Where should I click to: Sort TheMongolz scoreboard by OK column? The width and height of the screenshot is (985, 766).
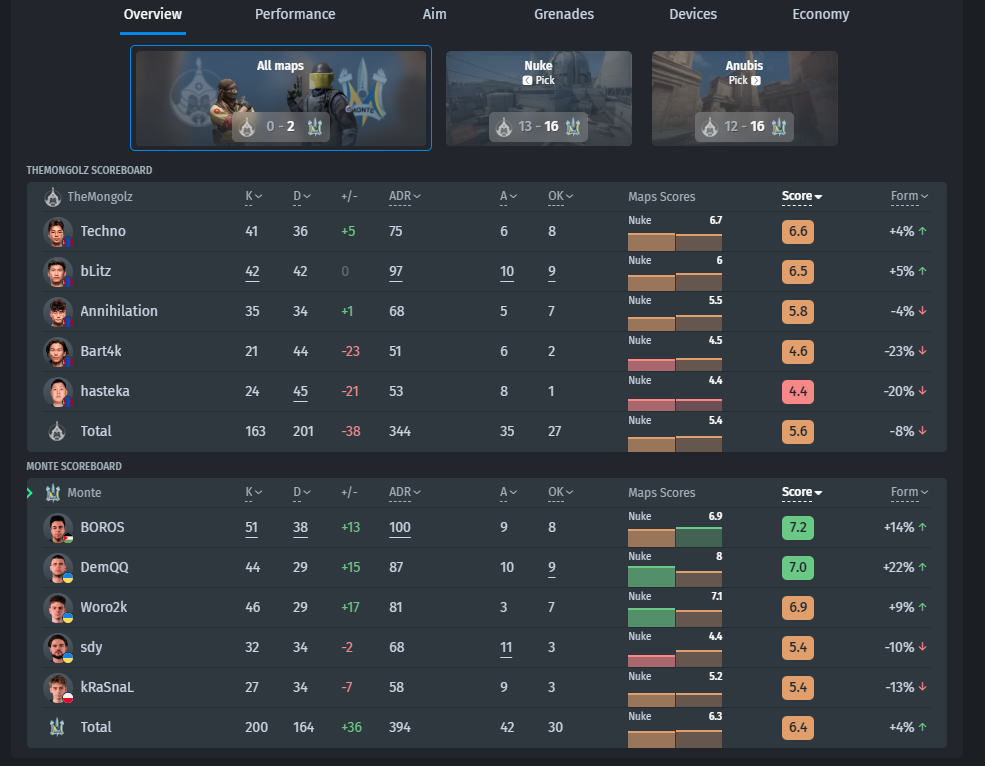point(560,197)
